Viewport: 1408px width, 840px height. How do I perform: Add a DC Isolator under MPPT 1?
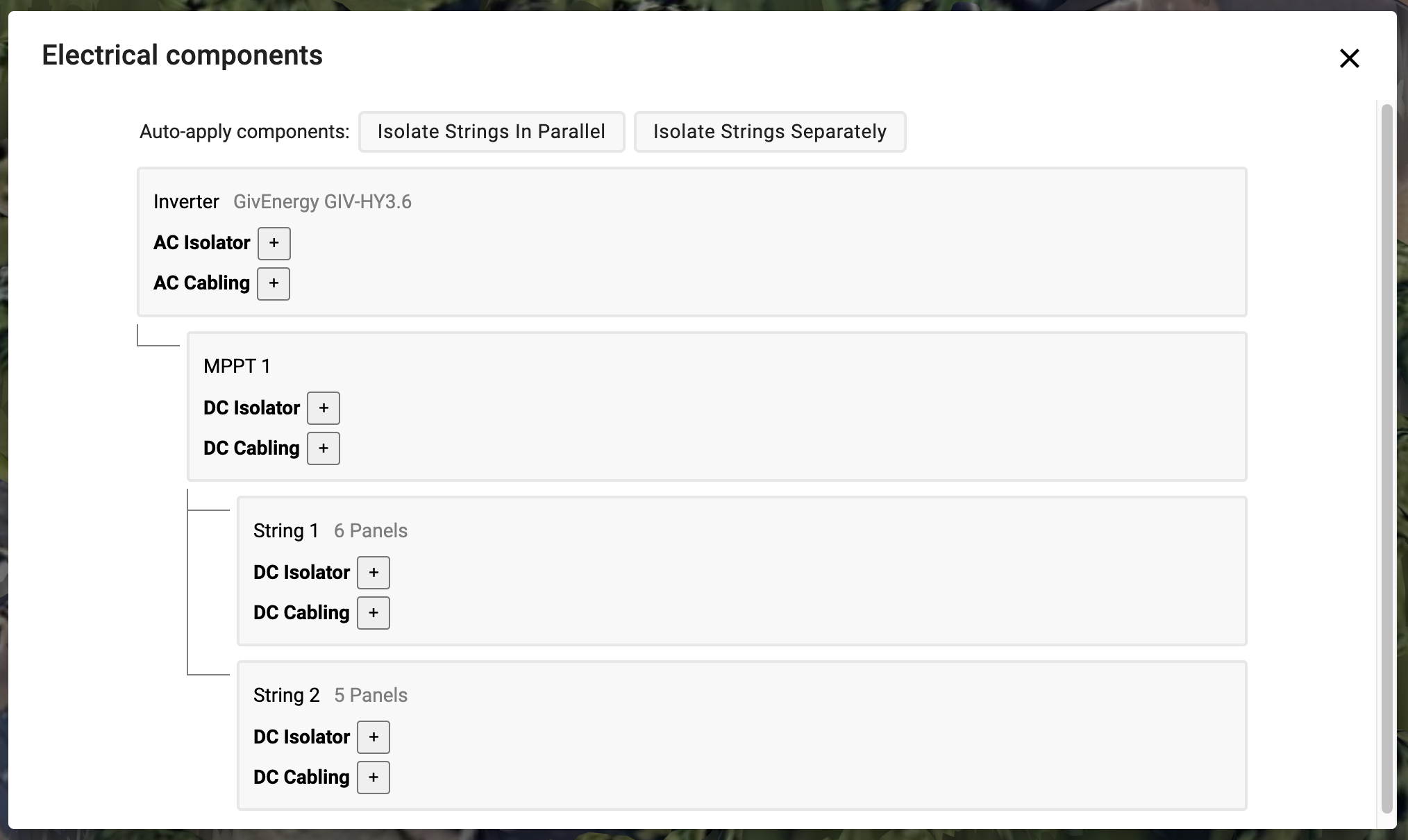point(324,408)
